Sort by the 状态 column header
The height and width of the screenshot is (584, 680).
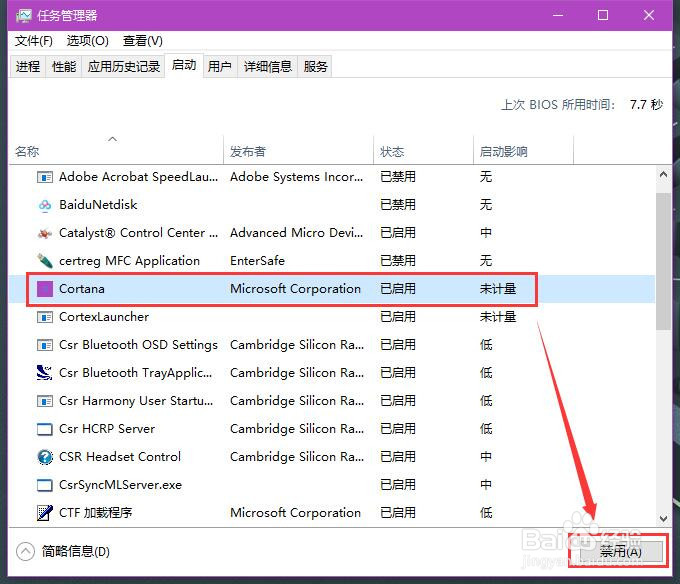pos(423,150)
